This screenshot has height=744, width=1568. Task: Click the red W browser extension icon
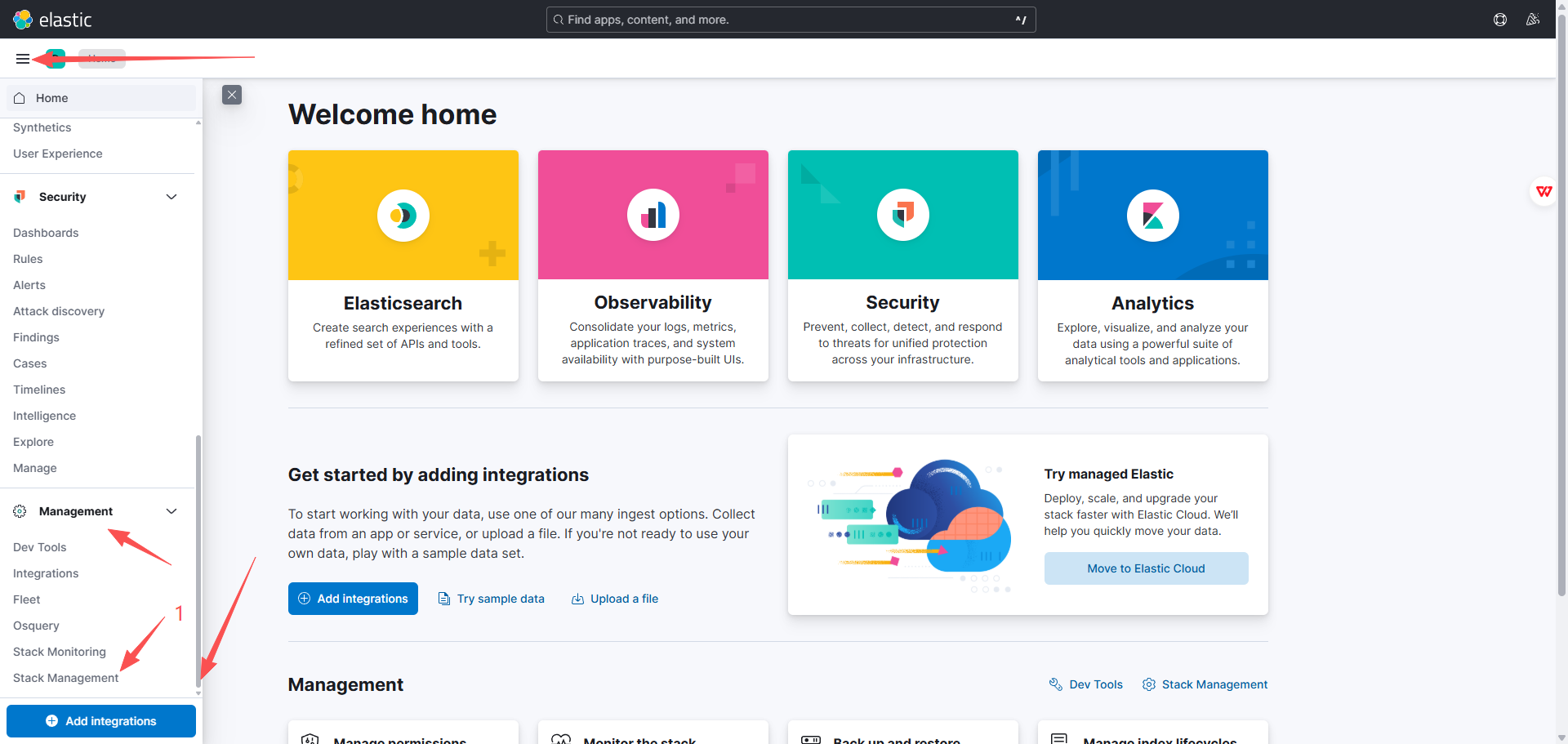pos(1543,192)
